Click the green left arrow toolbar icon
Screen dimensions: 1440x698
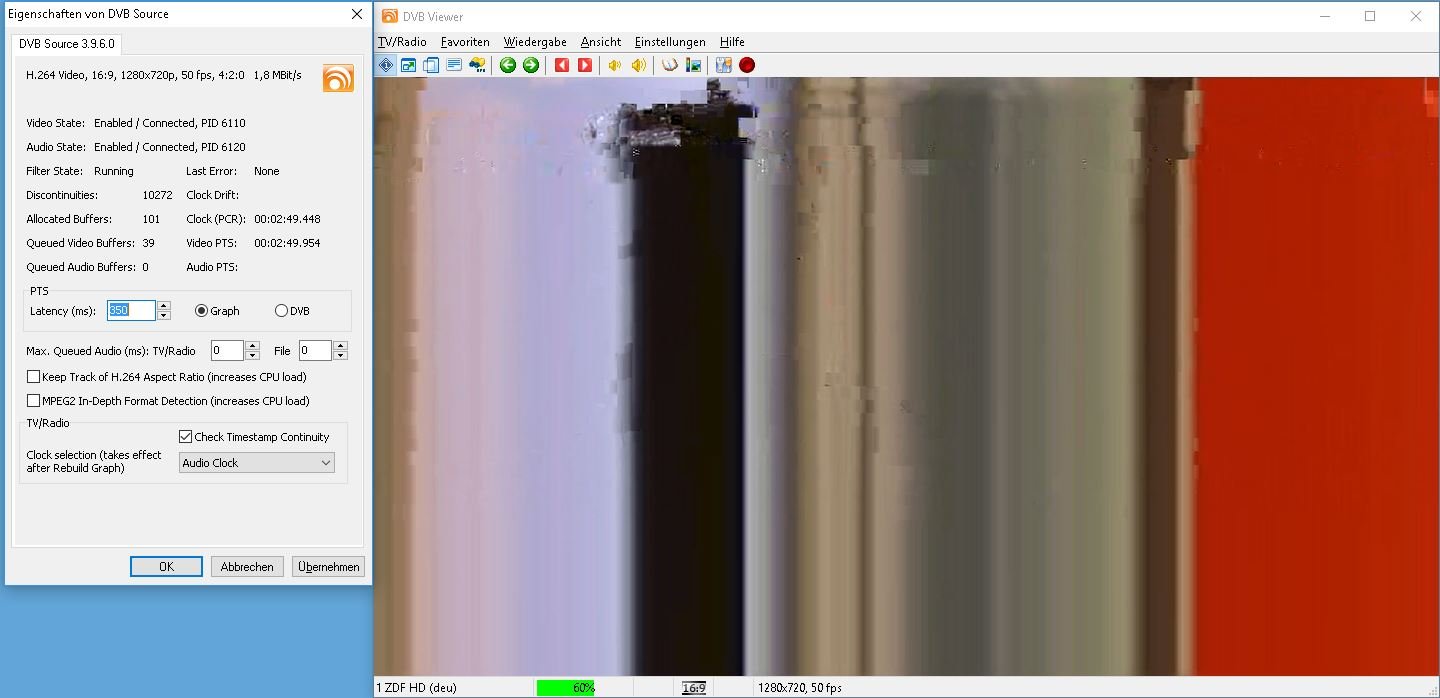pyautogui.click(x=508, y=65)
